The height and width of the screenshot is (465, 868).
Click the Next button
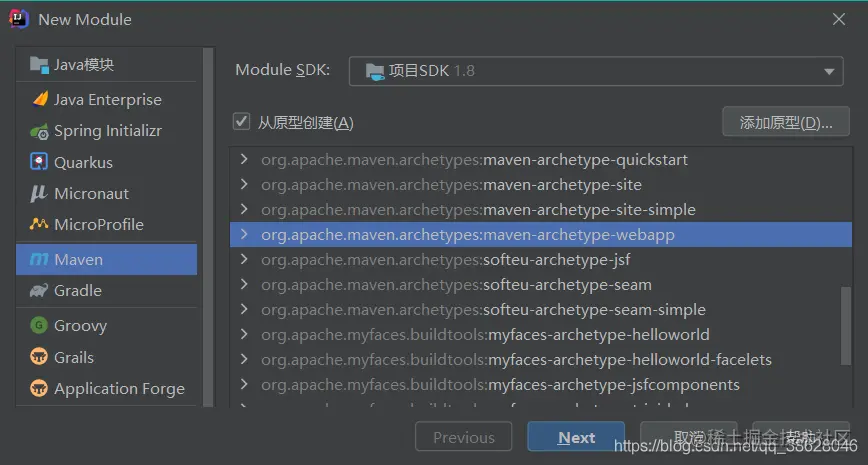(576, 437)
